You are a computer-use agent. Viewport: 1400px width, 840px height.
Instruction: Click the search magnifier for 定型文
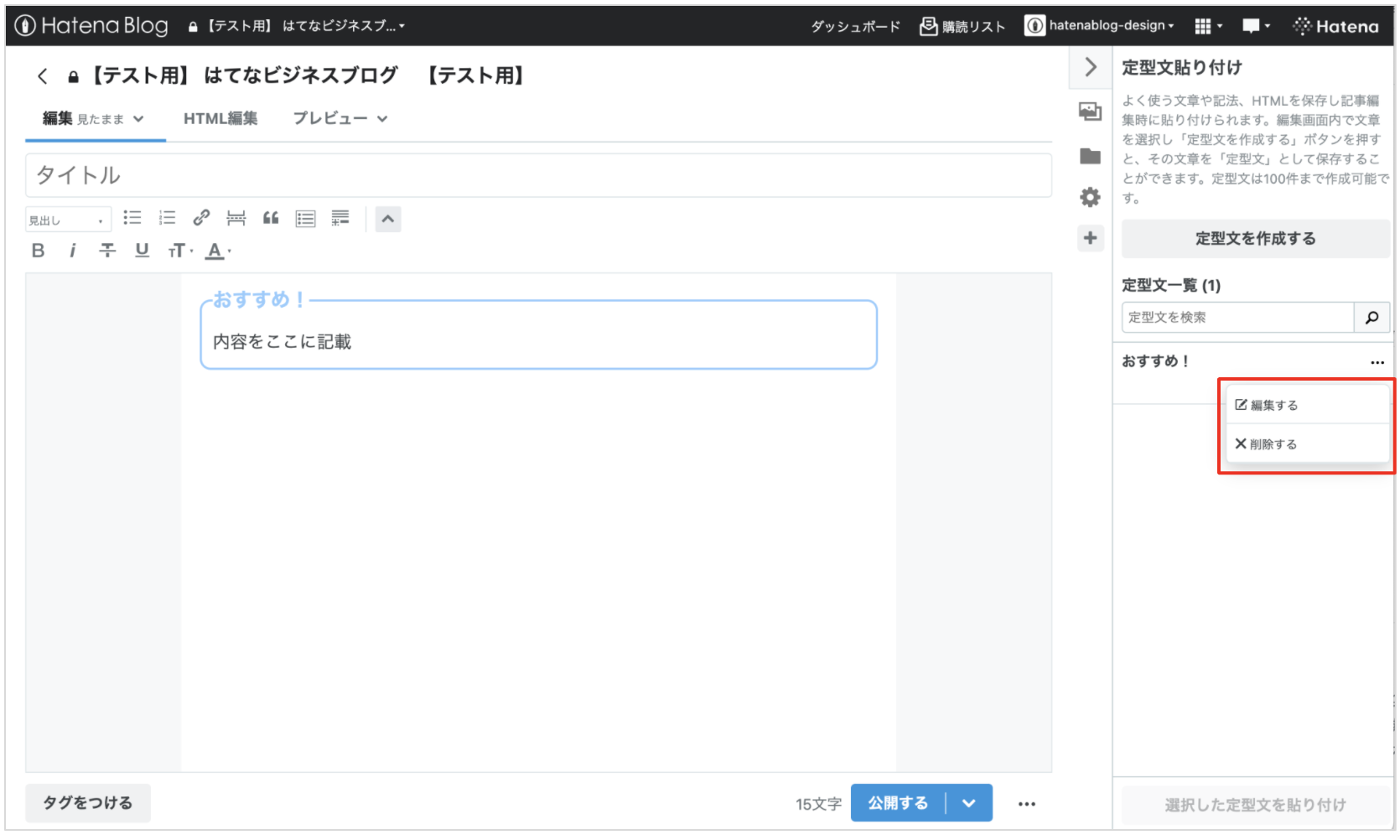(x=1371, y=318)
